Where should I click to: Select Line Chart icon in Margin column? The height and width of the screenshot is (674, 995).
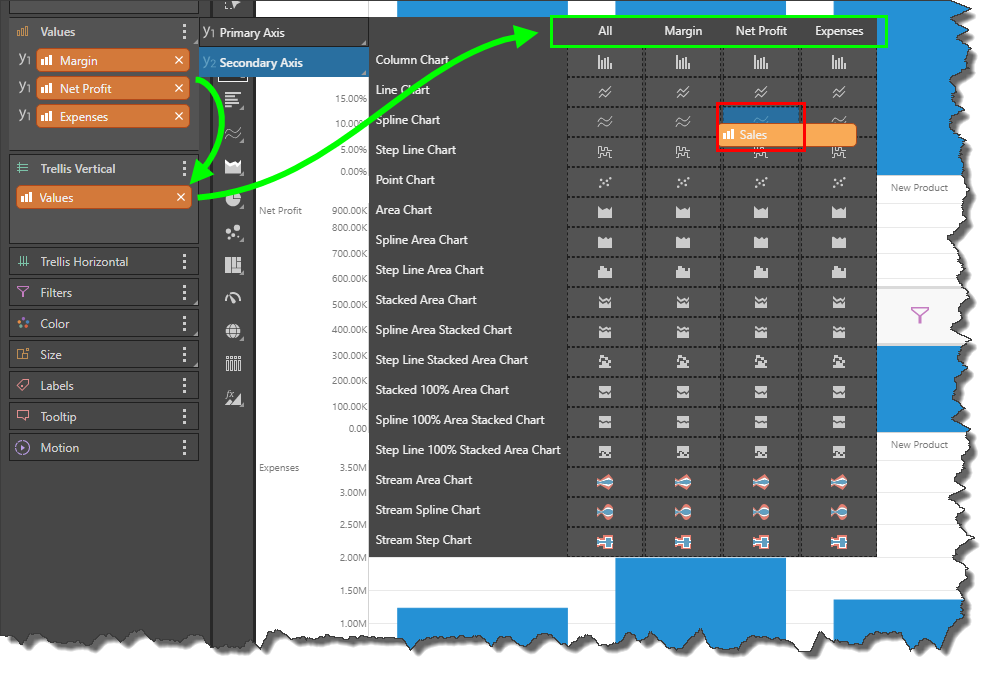tap(682, 92)
